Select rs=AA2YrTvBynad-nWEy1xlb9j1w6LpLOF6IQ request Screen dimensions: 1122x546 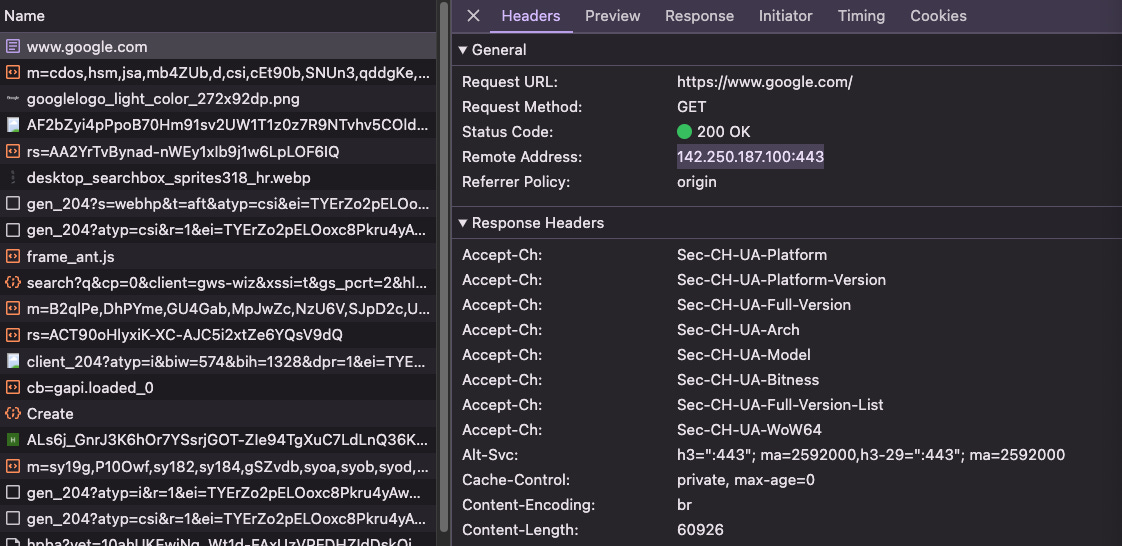tap(218, 152)
